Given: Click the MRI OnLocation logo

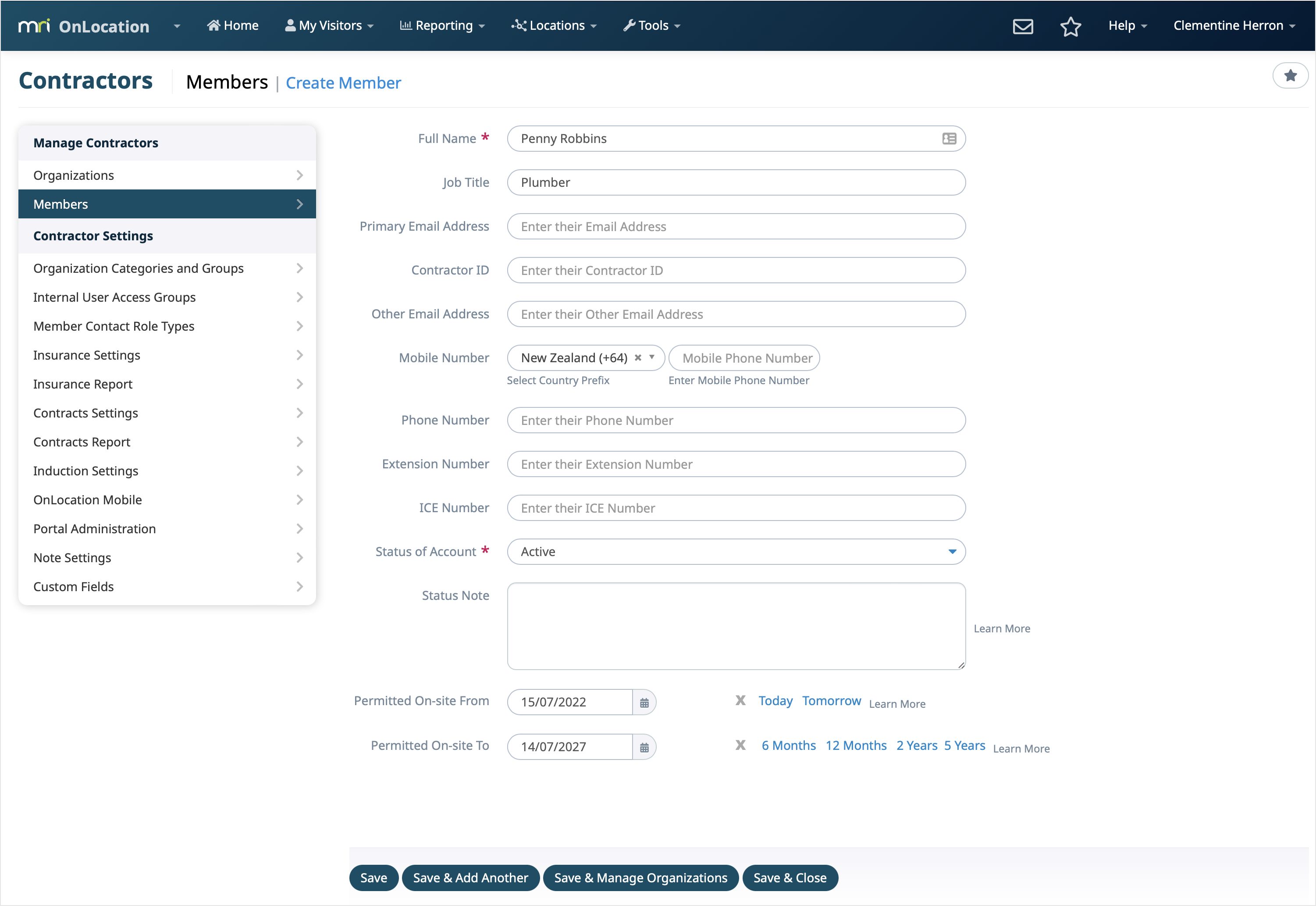Looking at the screenshot, I should (x=84, y=26).
